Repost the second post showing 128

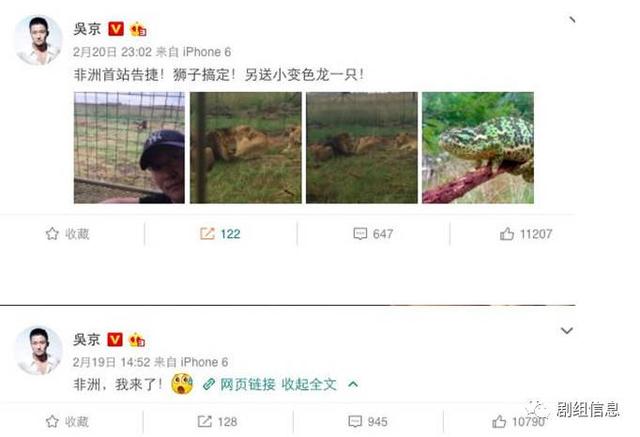(x=204, y=421)
